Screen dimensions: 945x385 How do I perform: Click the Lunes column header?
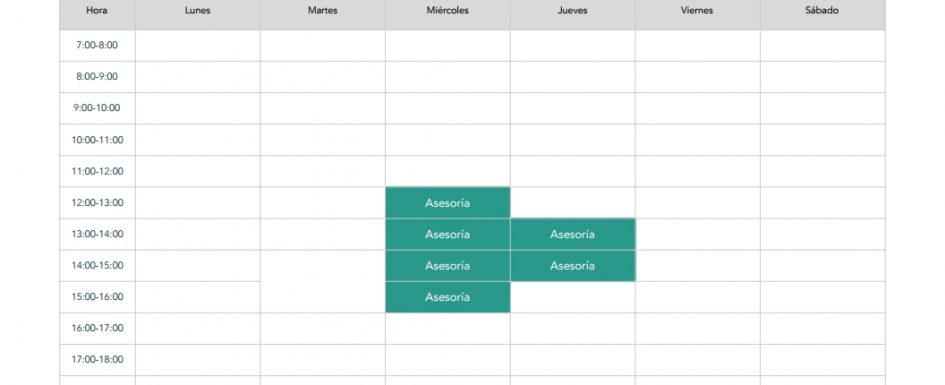[x=198, y=11]
